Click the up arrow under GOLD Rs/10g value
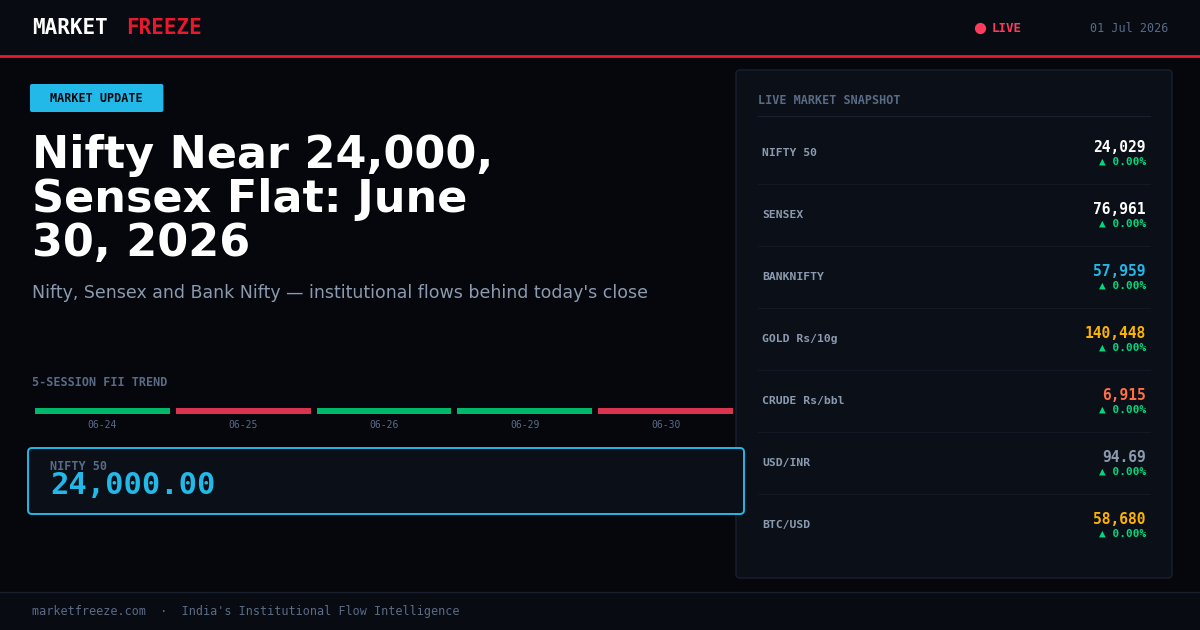The width and height of the screenshot is (1200, 630). point(1103,348)
